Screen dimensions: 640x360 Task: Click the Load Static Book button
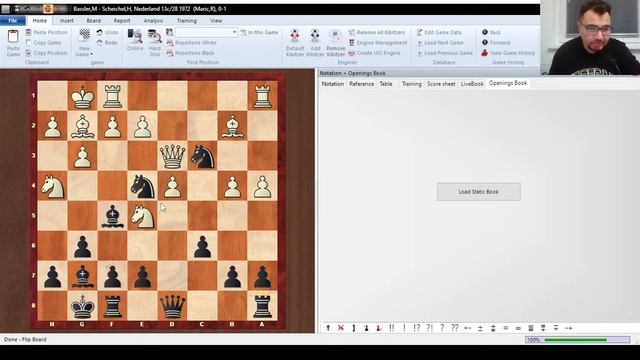478,192
